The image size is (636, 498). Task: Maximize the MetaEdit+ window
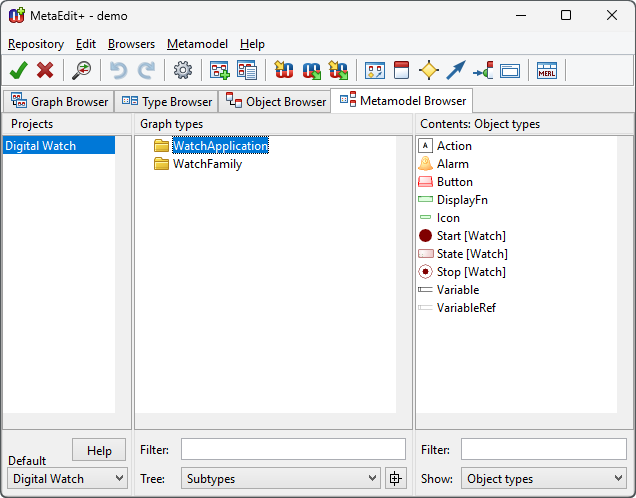[566, 15]
